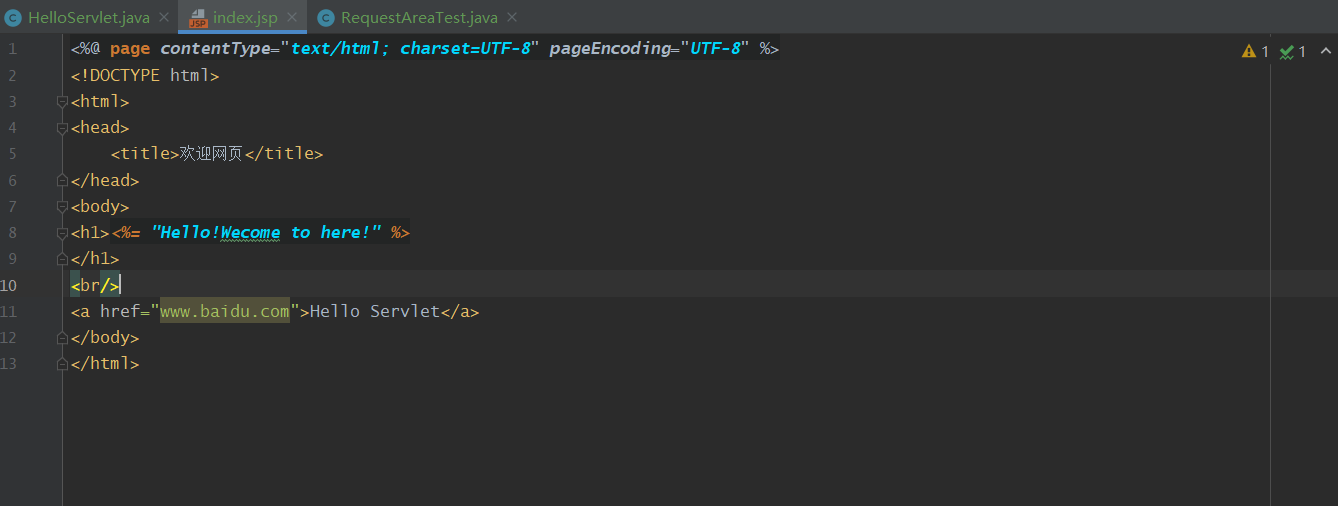Click the green typo checkmark icon
This screenshot has width=1338, height=506.
click(1287, 51)
